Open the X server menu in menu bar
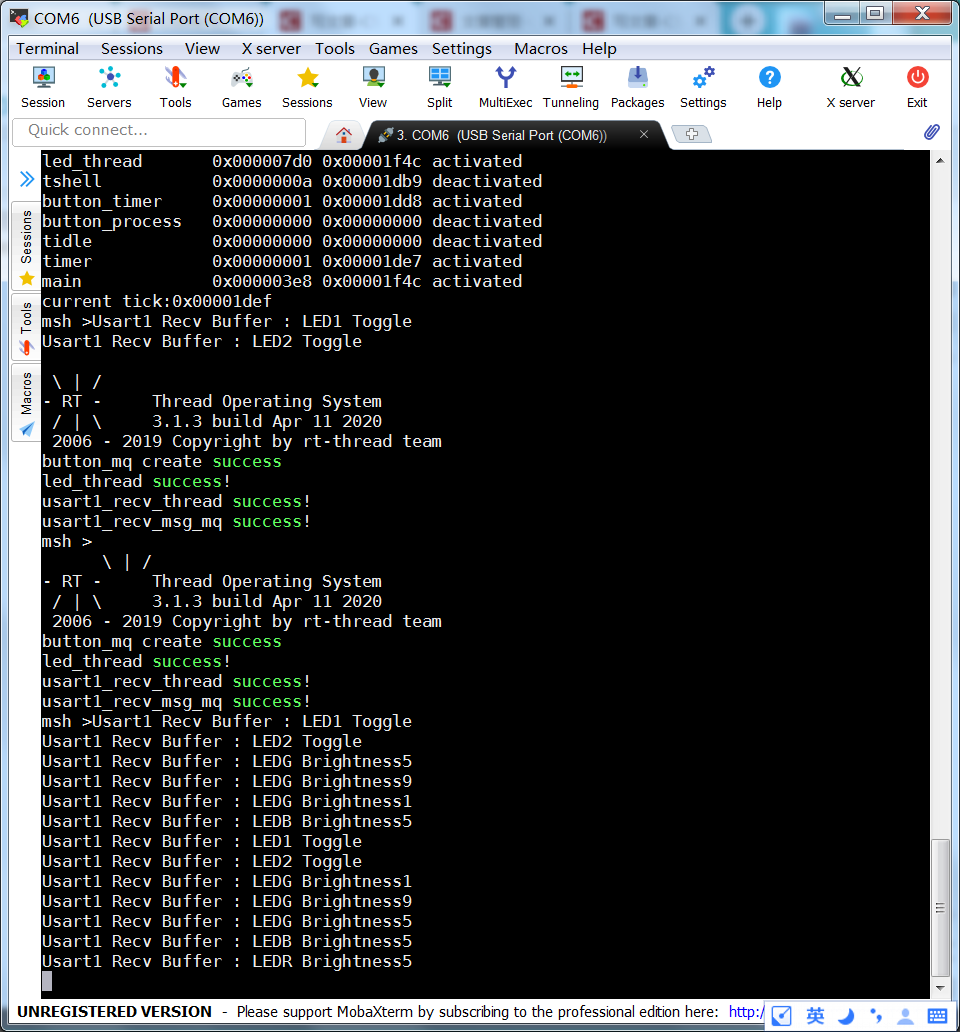The width and height of the screenshot is (960, 1032). pos(271,49)
